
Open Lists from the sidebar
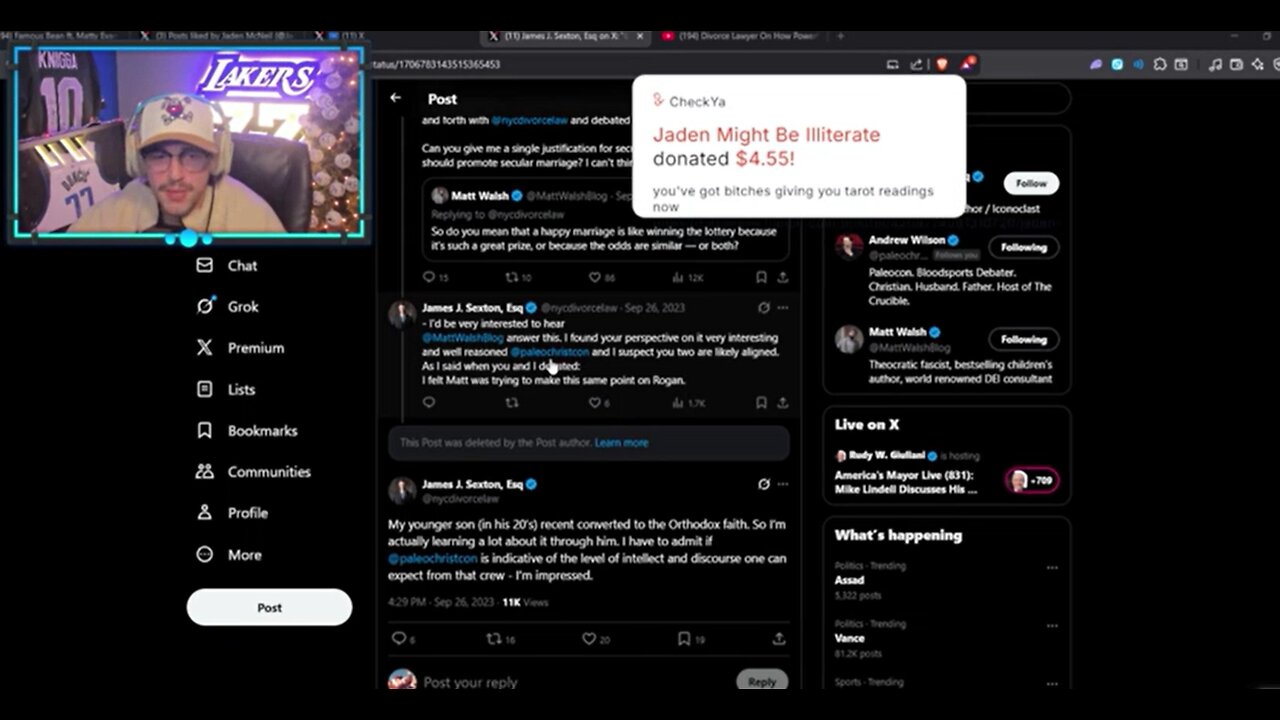point(226,389)
